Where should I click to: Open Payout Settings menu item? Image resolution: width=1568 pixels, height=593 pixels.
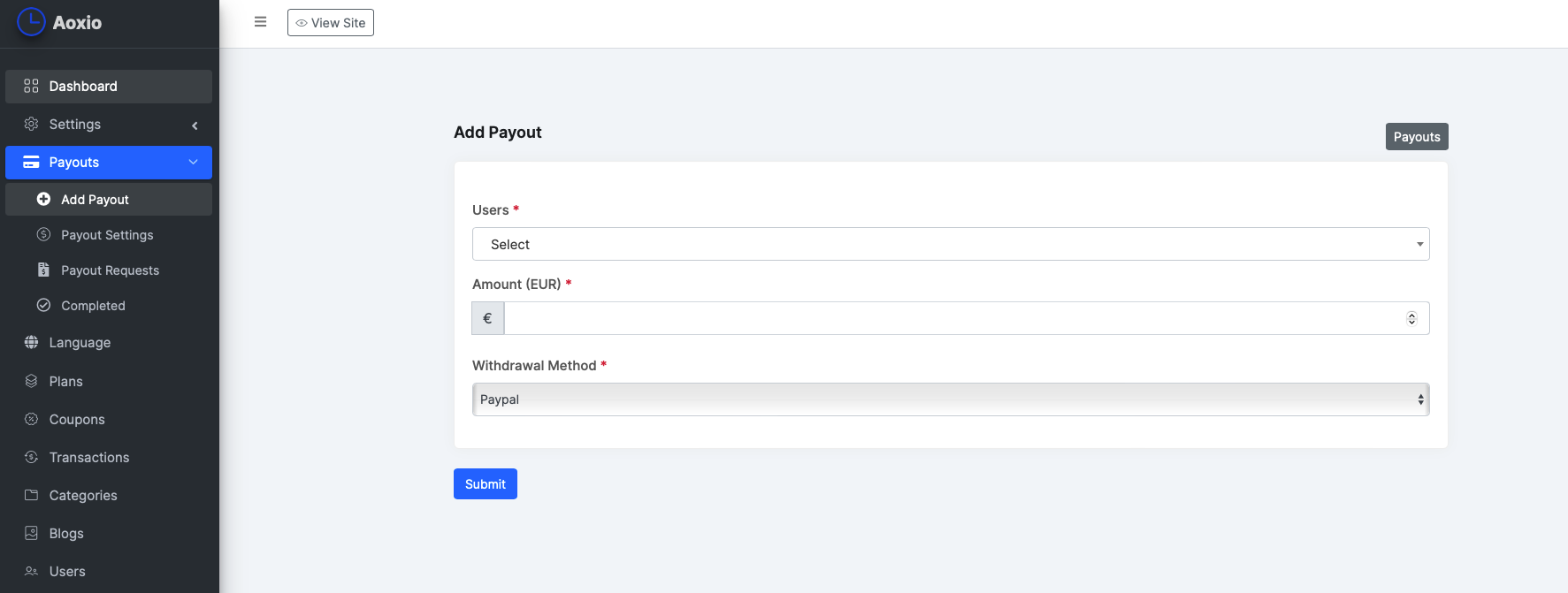point(107,235)
